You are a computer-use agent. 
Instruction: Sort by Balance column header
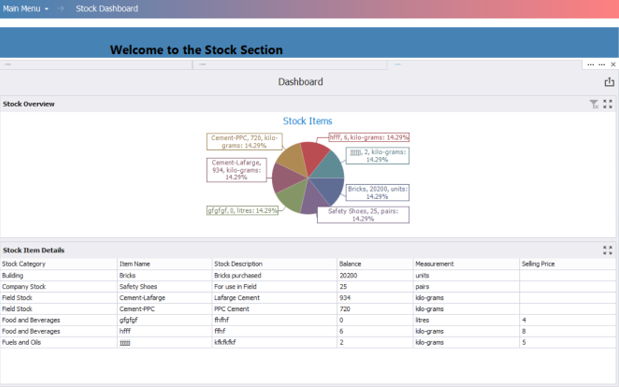click(x=375, y=264)
